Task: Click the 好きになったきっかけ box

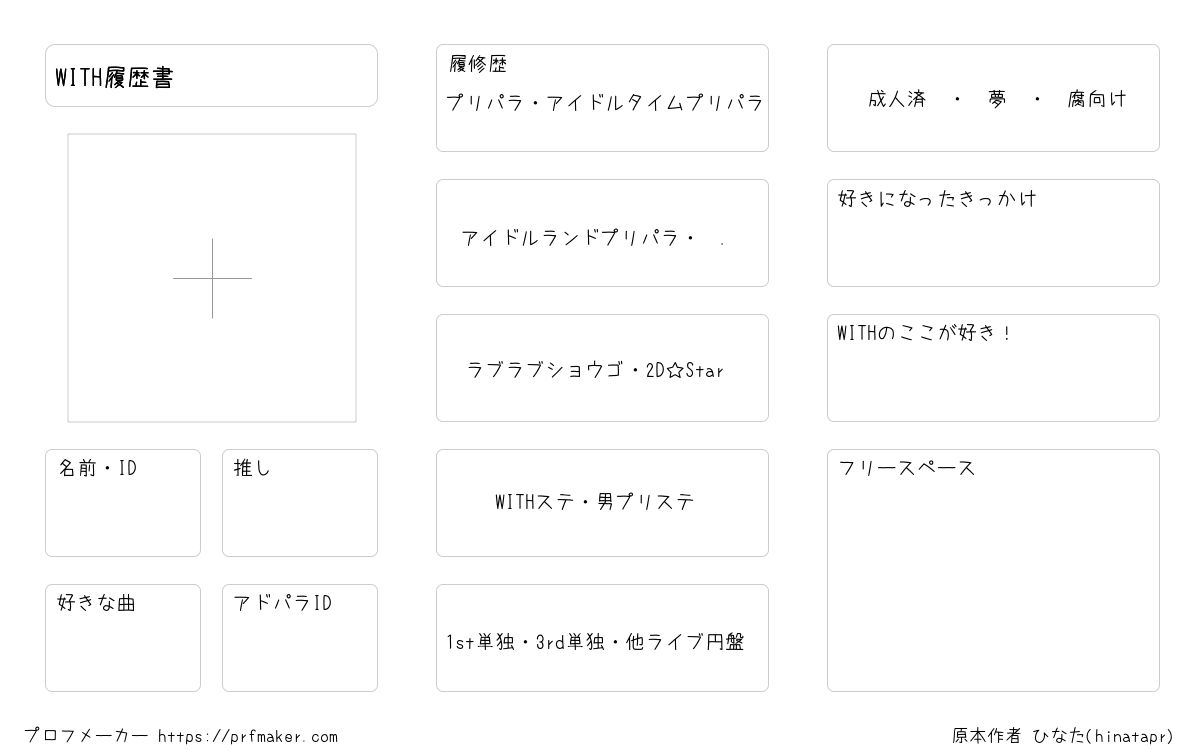Action: click(x=993, y=233)
